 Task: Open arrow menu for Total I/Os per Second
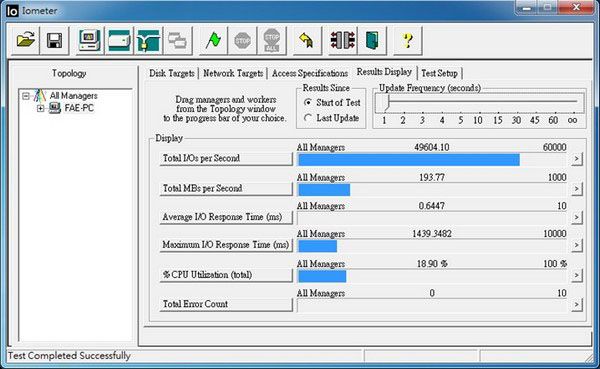pyautogui.click(x=577, y=158)
